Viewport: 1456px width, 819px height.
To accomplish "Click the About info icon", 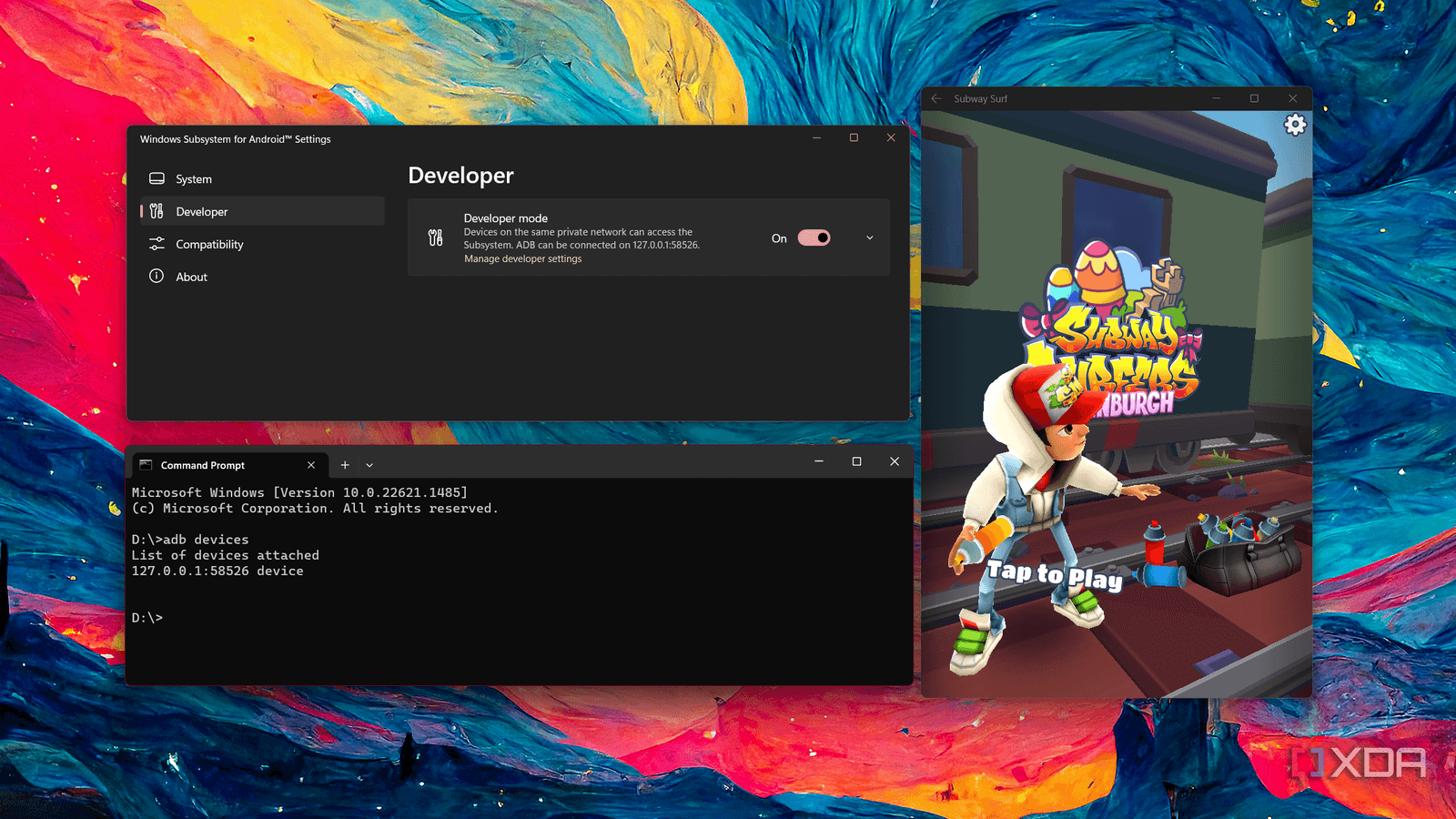I will pos(157,277).
